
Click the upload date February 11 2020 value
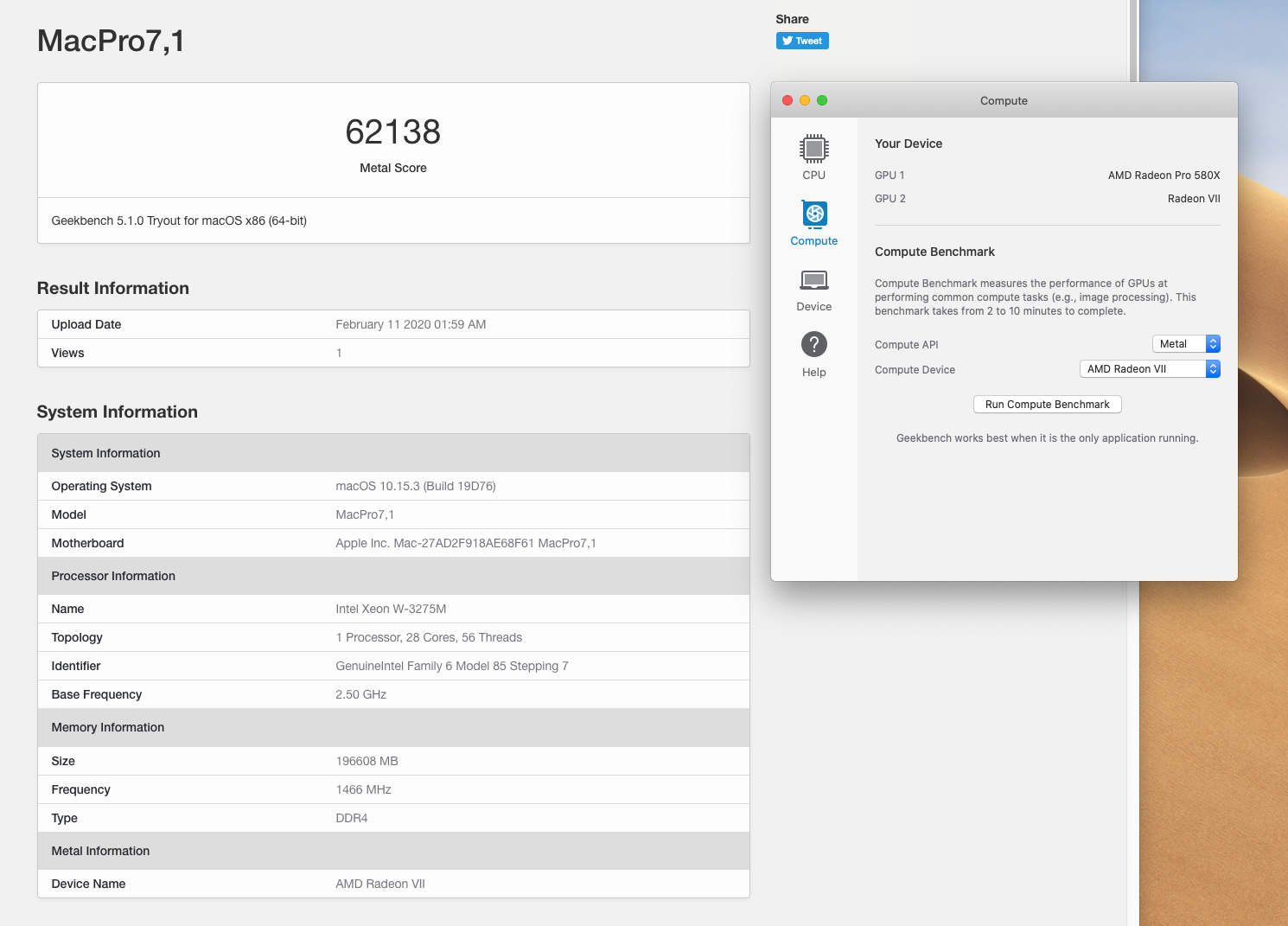pos(411,324)
